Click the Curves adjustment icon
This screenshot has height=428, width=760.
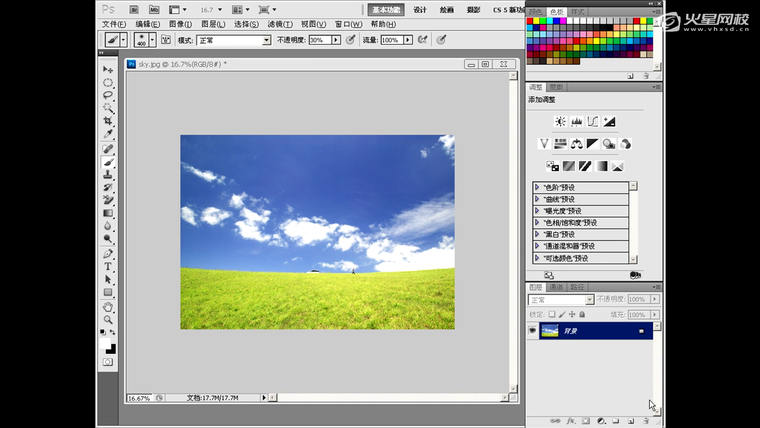(x=592, y=122)
